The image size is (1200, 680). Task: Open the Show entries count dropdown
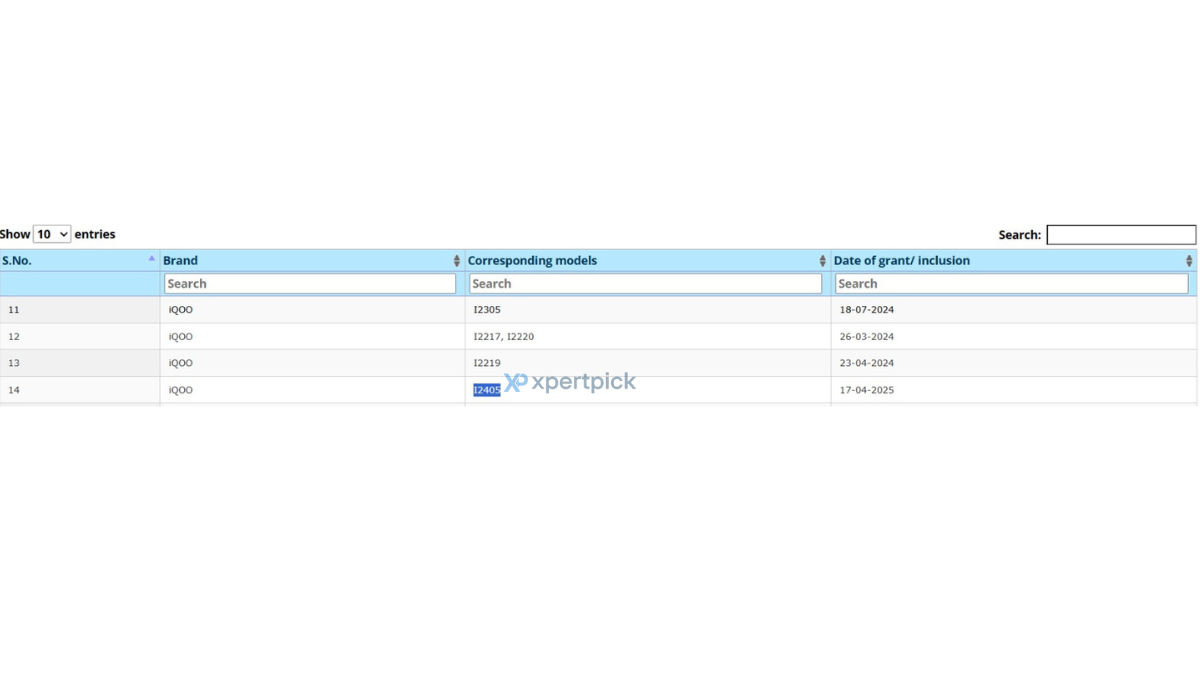click(52, 234)
